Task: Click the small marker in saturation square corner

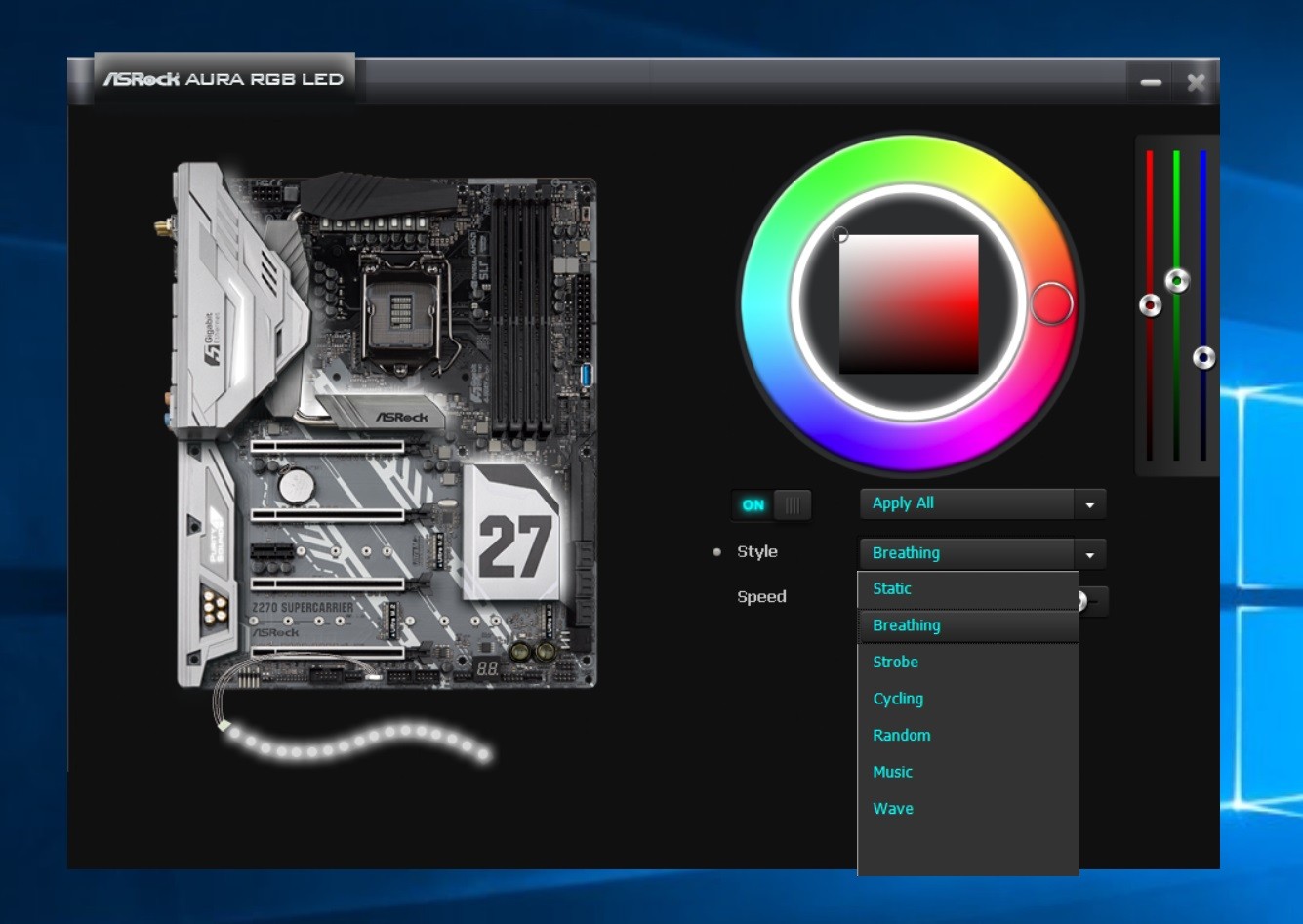Action: pyautogui.click(x=840, y=235)
